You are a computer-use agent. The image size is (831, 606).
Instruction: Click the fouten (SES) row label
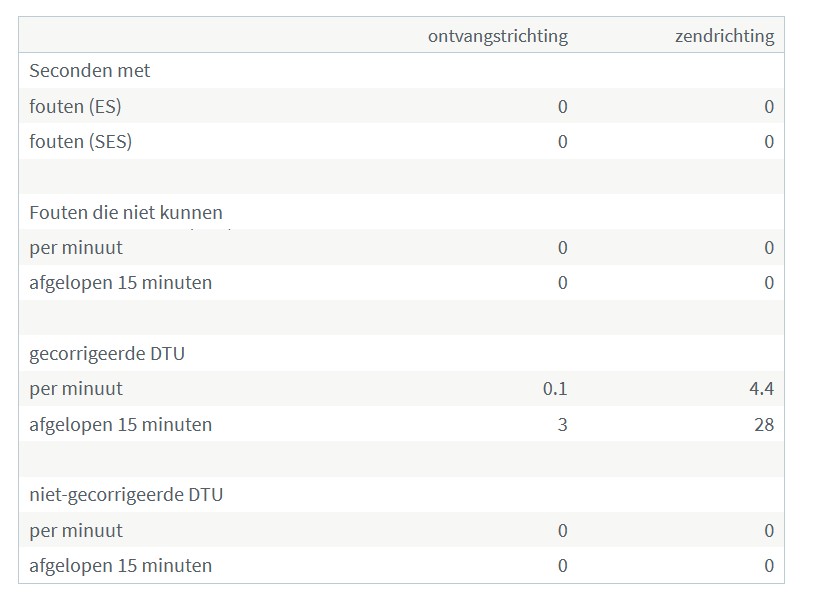[x=81, y=142]
